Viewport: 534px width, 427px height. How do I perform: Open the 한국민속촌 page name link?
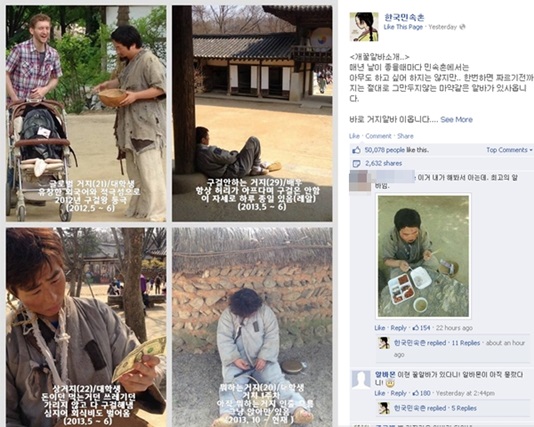click(x=404, y=17)
